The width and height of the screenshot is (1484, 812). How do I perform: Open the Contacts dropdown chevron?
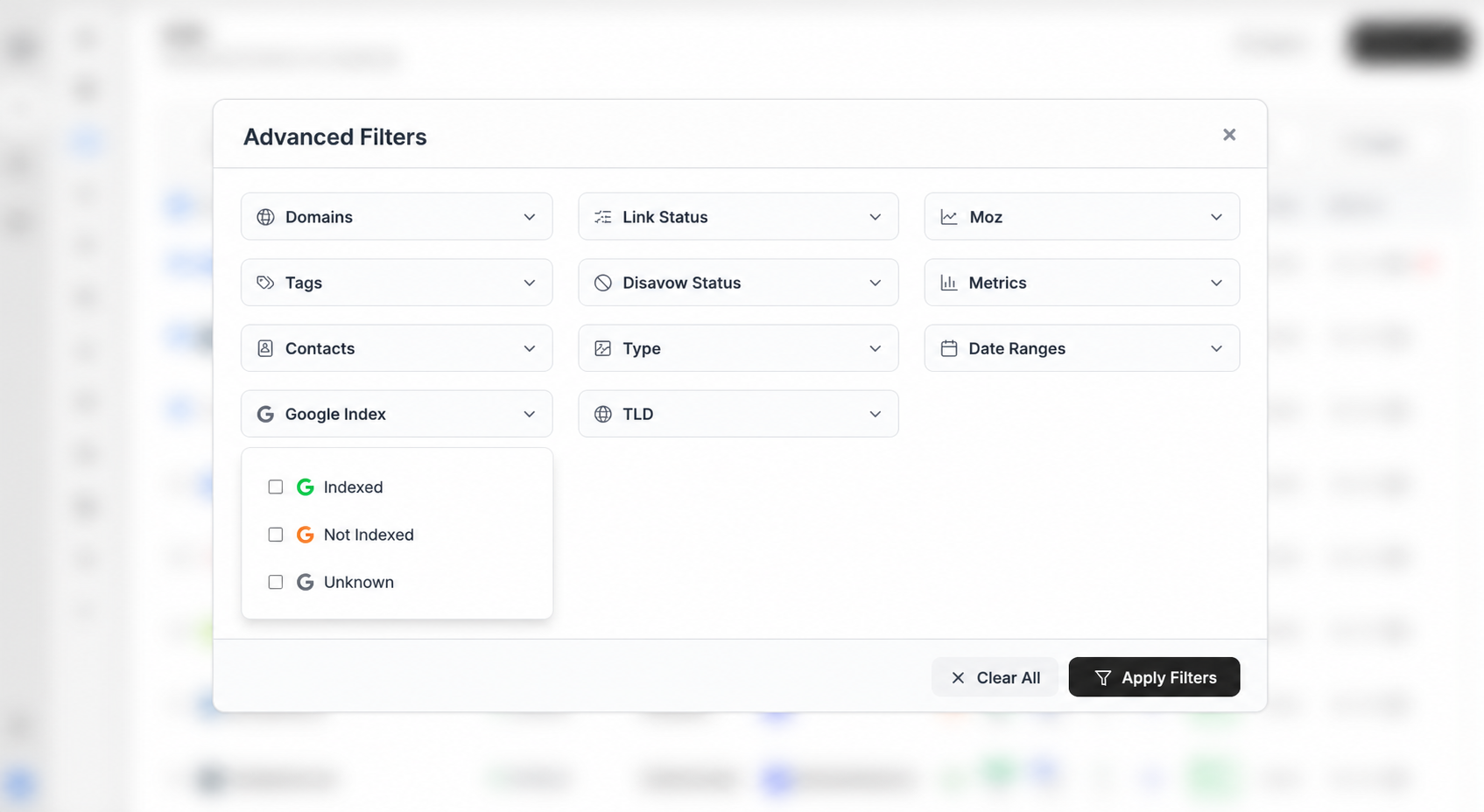click(530, 348)
